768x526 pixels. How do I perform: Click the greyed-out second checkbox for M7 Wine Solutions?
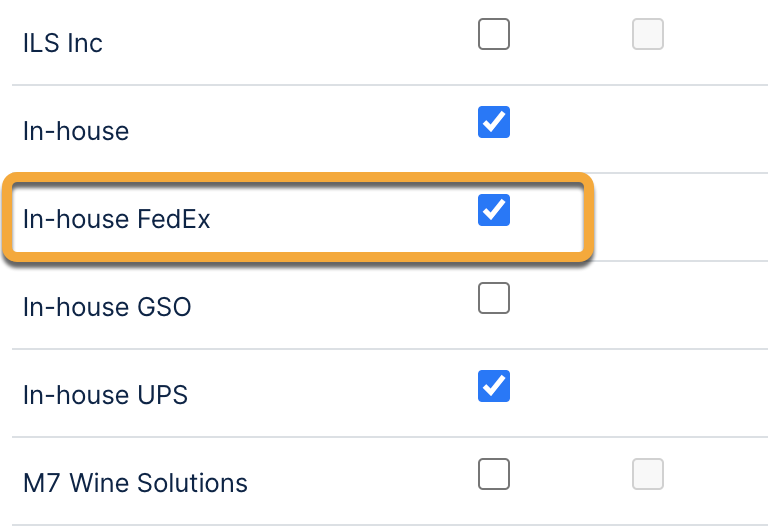click(x=648, y=473)
